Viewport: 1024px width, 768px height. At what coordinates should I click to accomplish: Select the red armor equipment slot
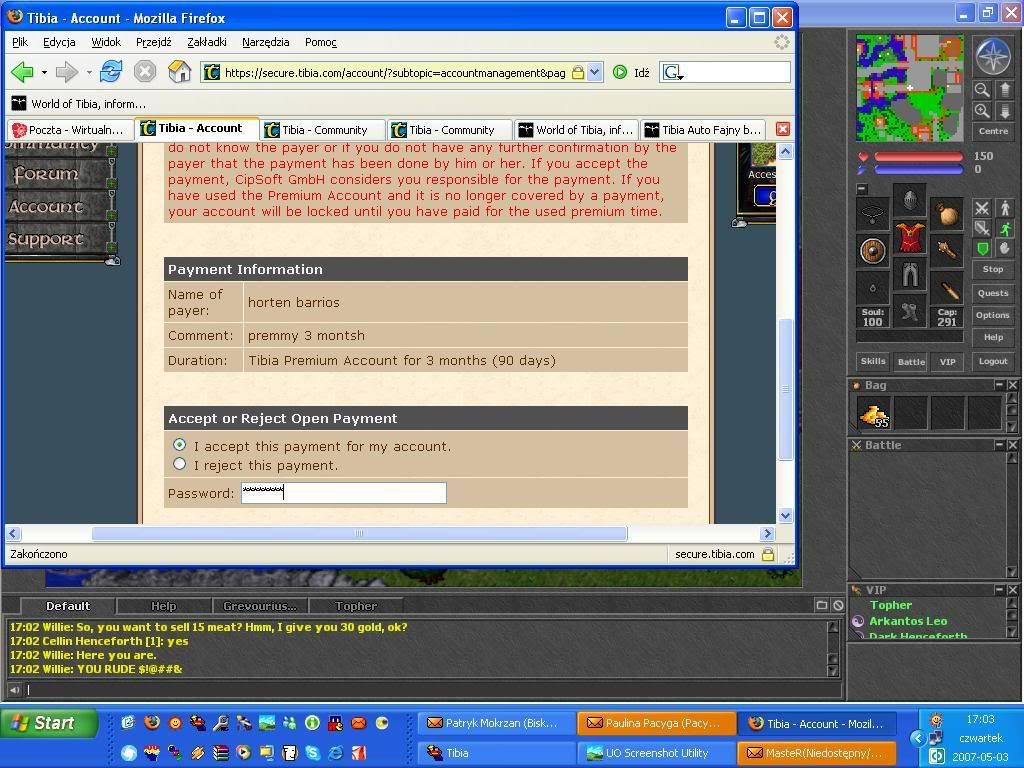910,238
